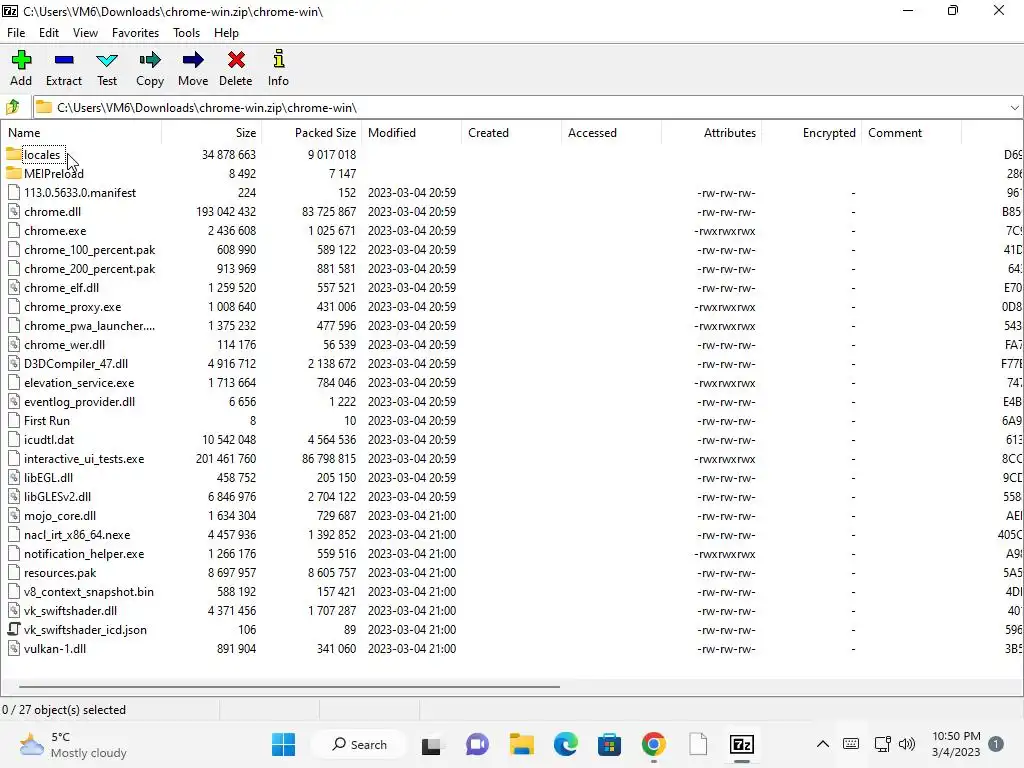Select the MEIPreload folder icon

tap(13, 173)
